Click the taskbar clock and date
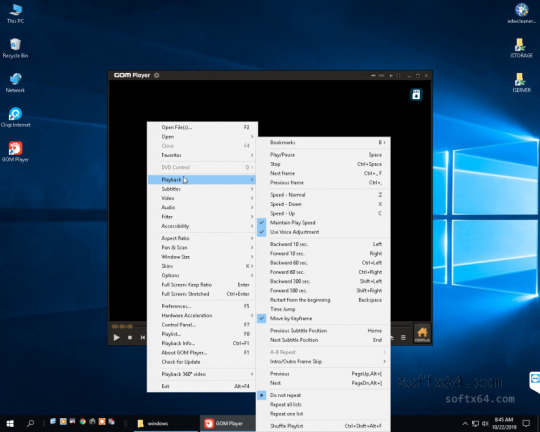 click(504, 423)
